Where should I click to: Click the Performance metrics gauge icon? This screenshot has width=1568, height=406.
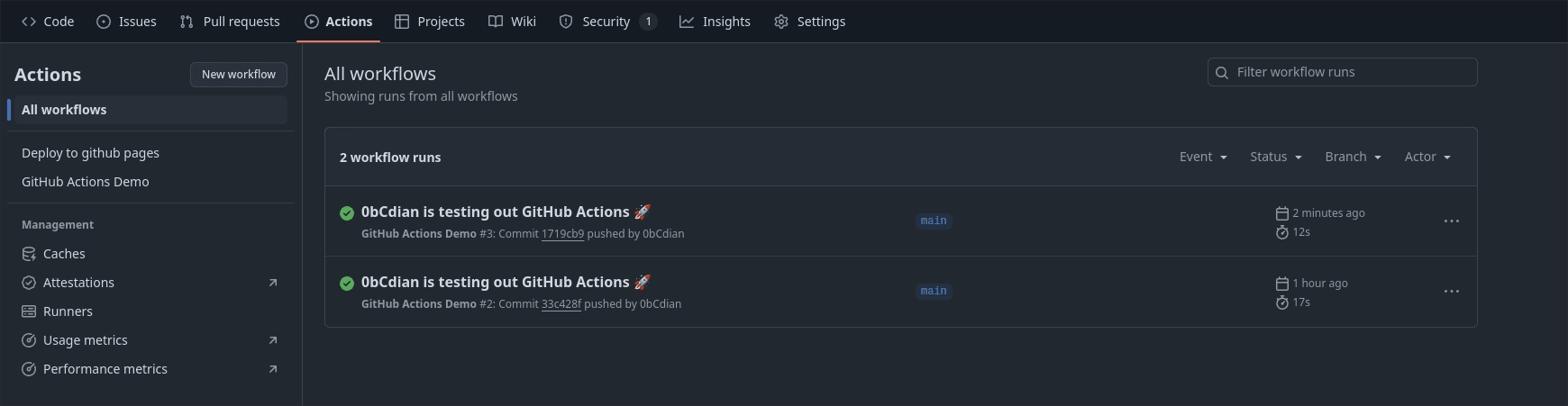point(29,369)
